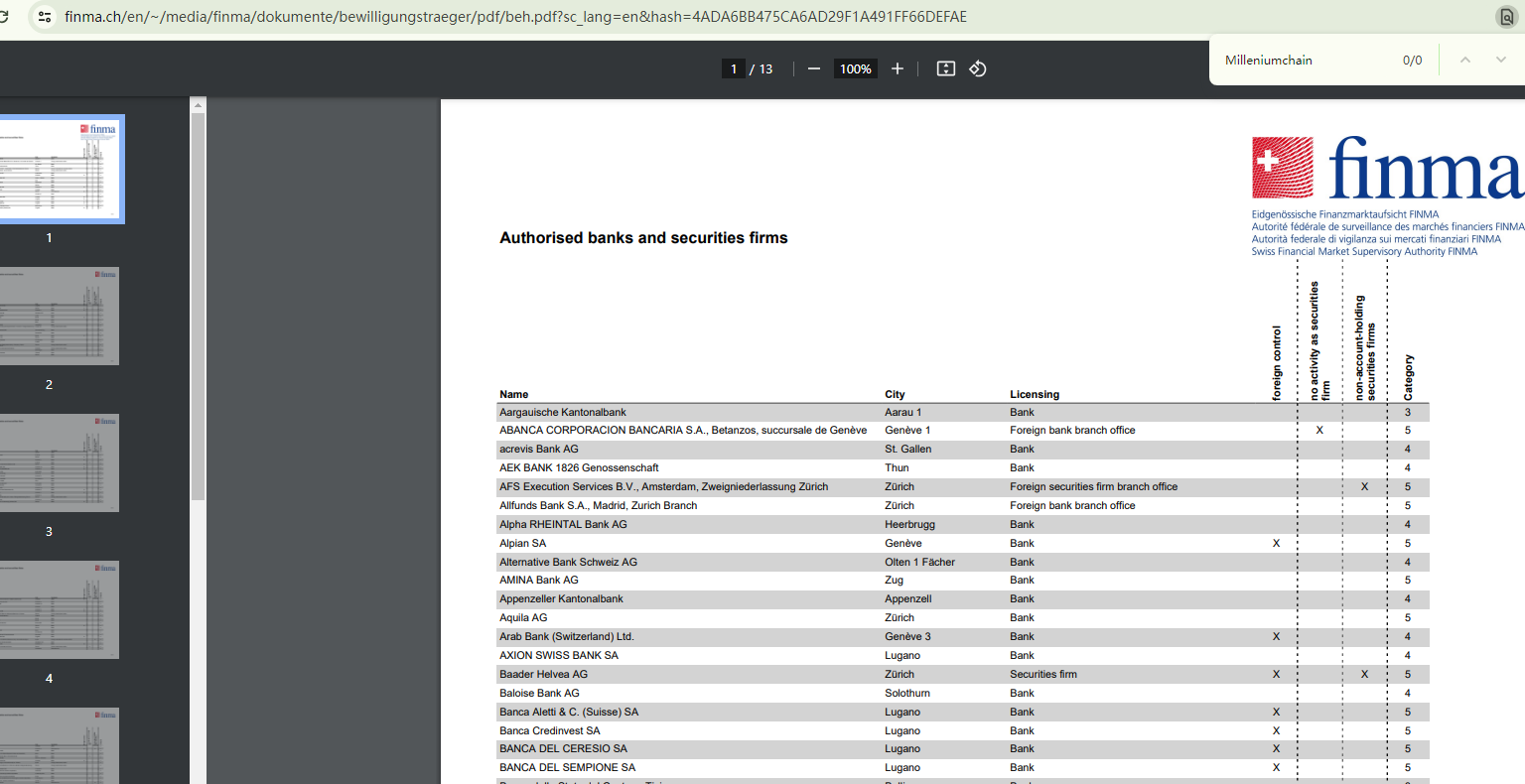
Task: Click the page number field showing 1
Action: coord(734,68)
